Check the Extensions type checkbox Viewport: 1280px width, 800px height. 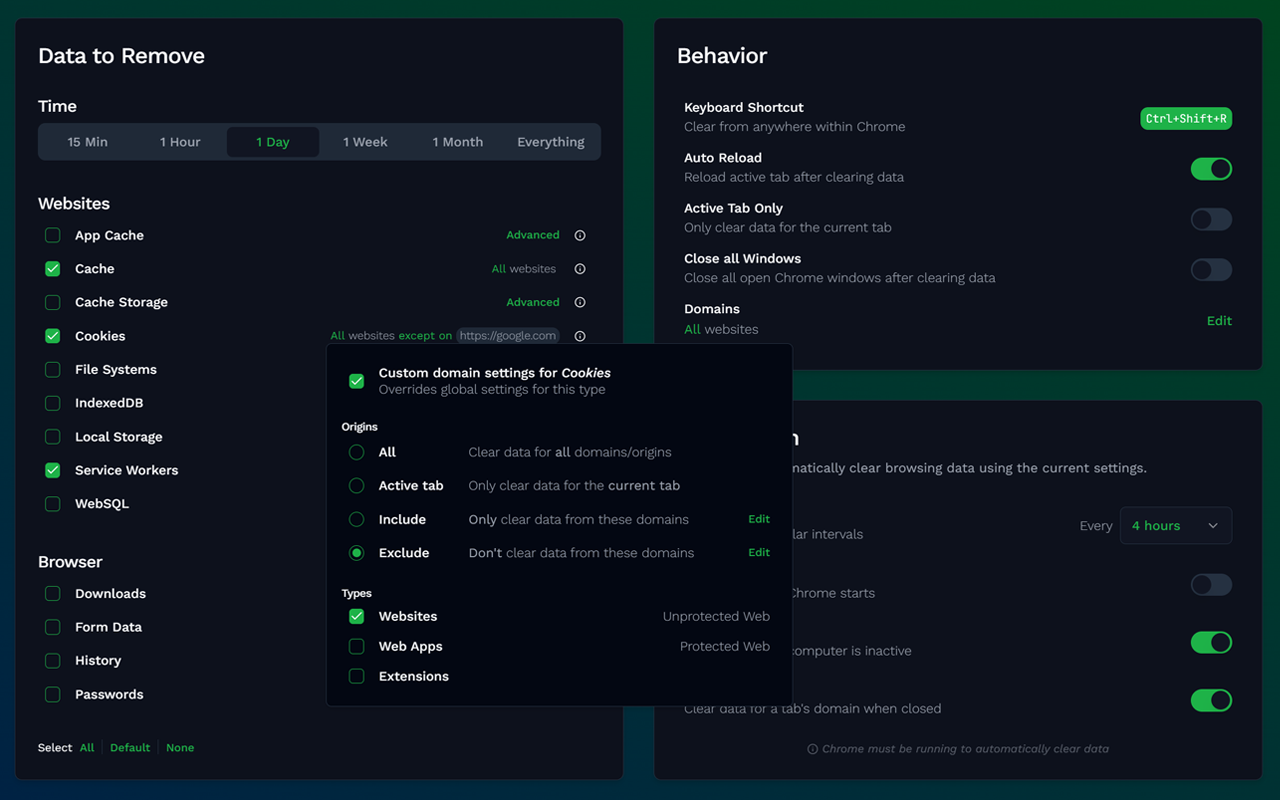(x=356, y=676)
